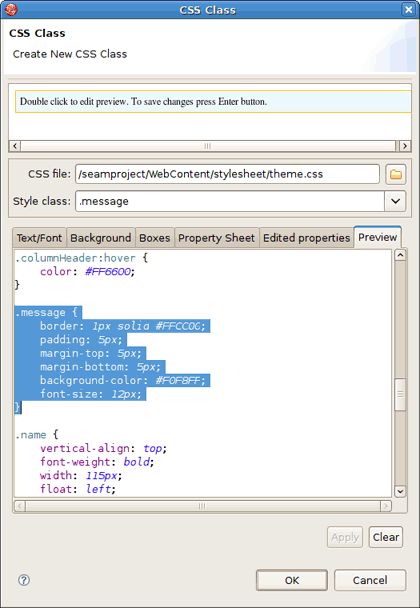Click the top preview pane right scroll arrow
This screenshot has height=608, width=420.
(405, 146)
